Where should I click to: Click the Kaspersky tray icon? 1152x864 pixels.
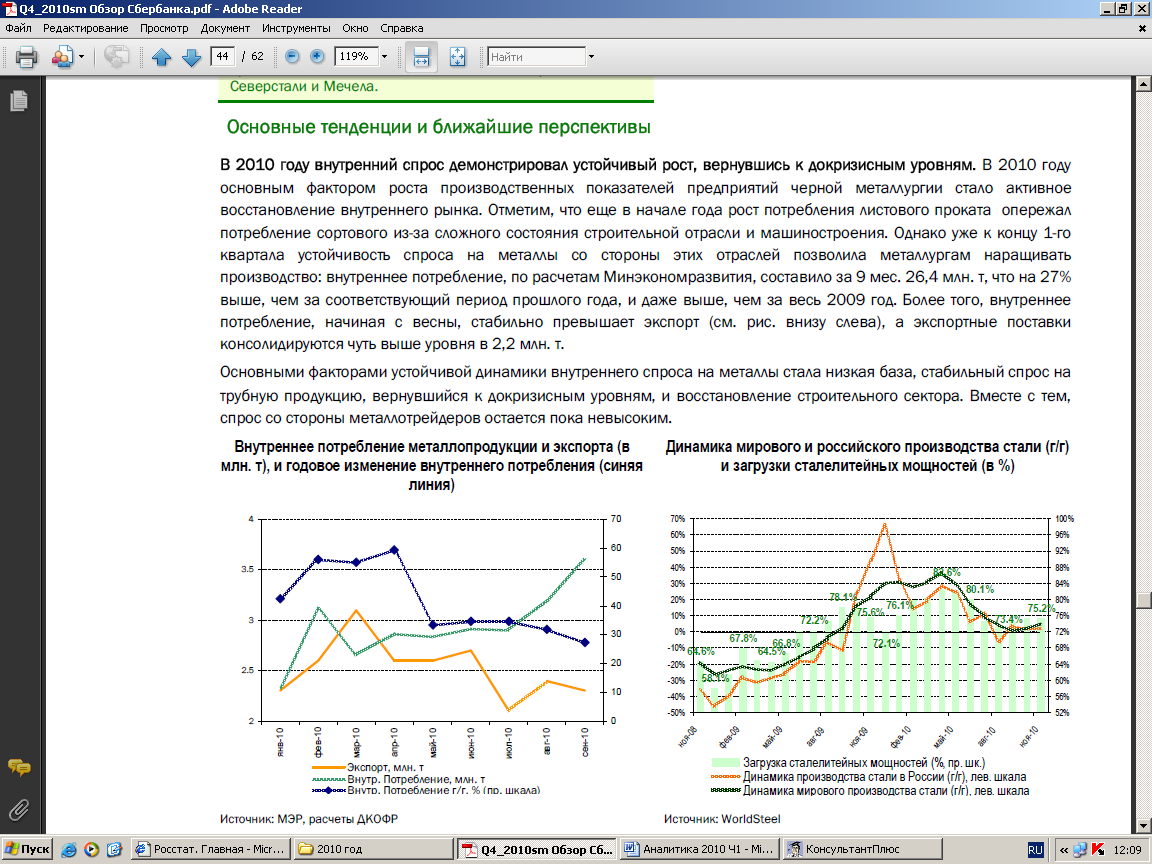(x=1098, y=850)
